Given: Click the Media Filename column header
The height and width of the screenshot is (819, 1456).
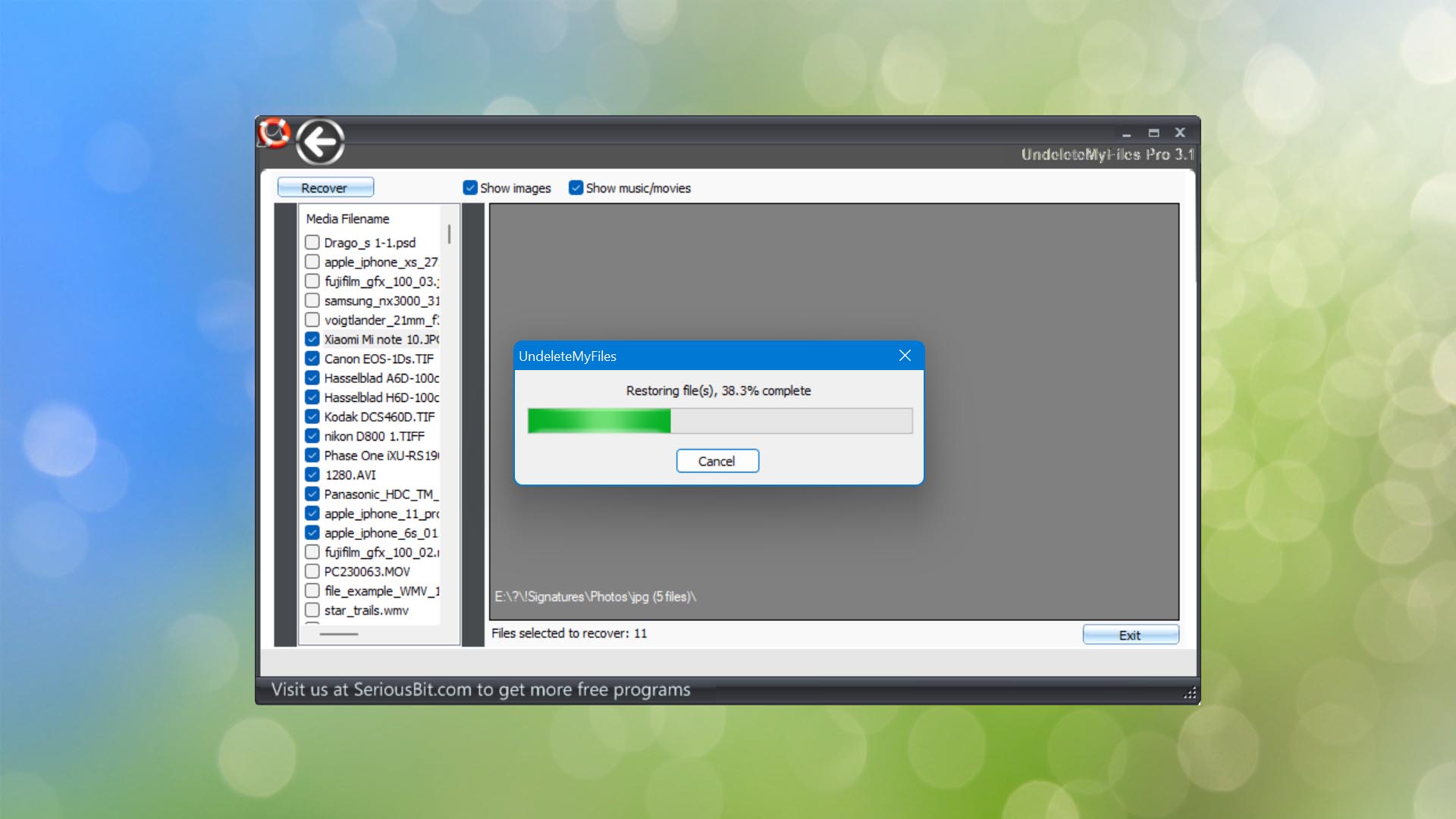Looking at the screenshot, I should [x=348, y=218].
